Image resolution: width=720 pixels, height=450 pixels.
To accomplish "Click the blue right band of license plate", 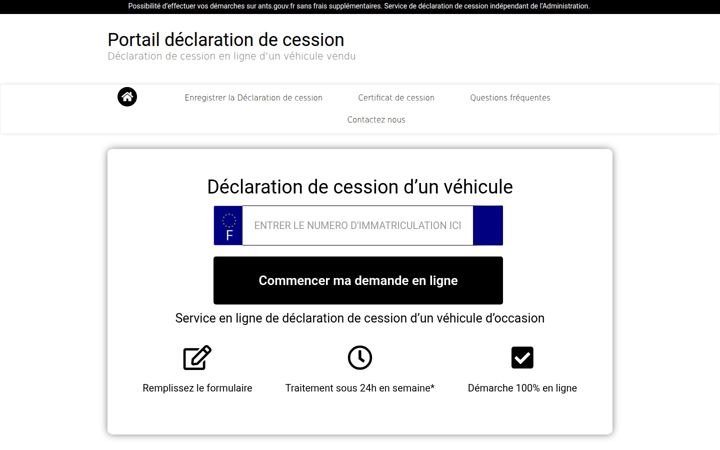I will point(488,225).
